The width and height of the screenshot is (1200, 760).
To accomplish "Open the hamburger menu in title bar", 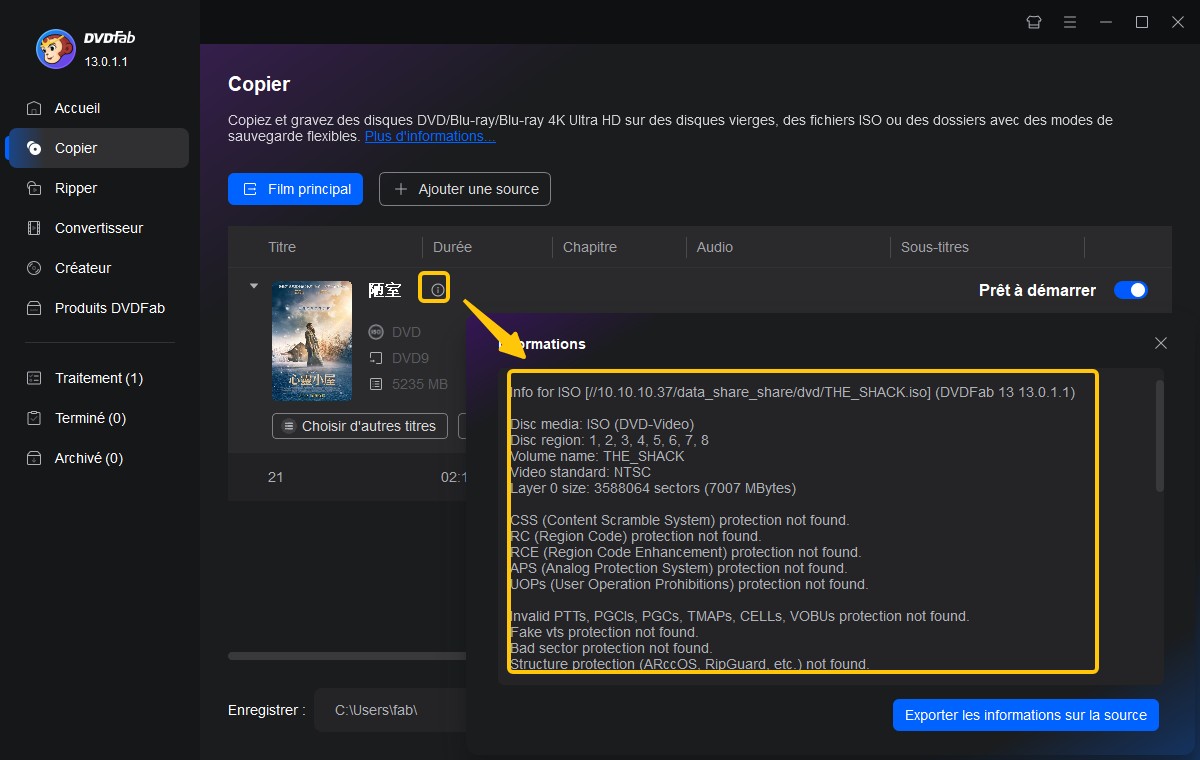I will 1070,22.
